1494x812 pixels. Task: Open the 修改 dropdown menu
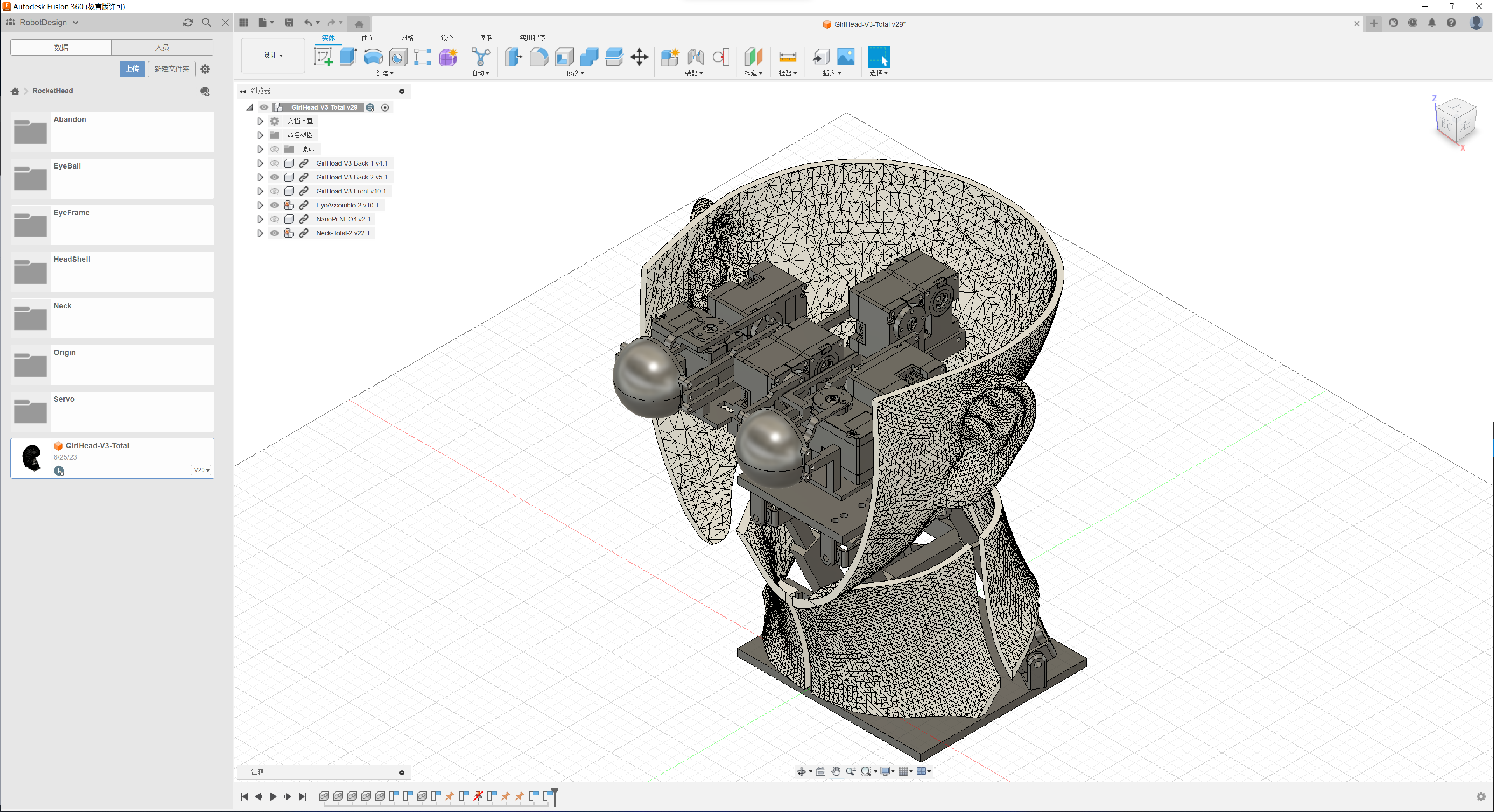coord(575,73)
